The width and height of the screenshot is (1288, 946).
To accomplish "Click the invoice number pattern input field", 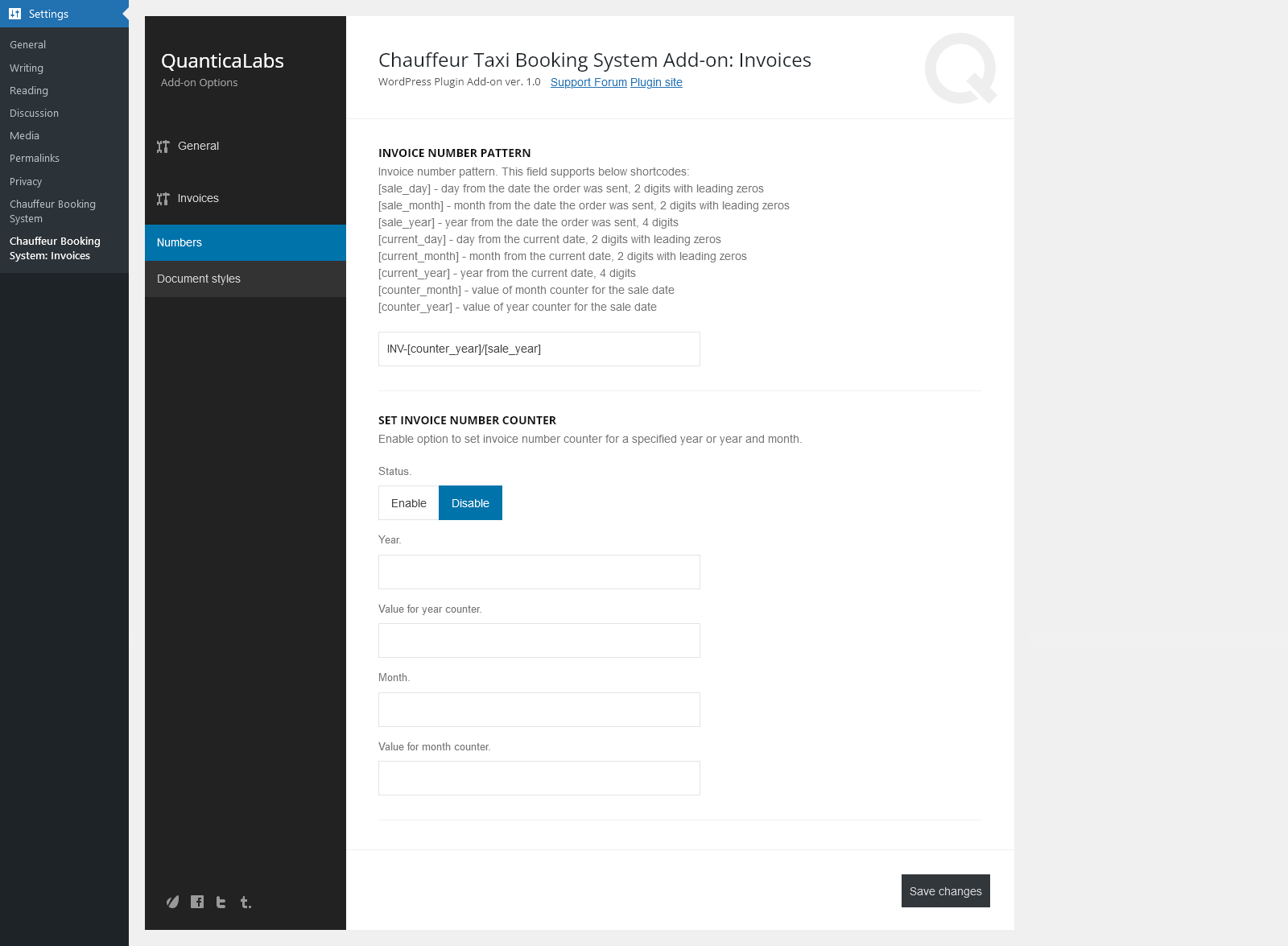I will pos(539,349).
